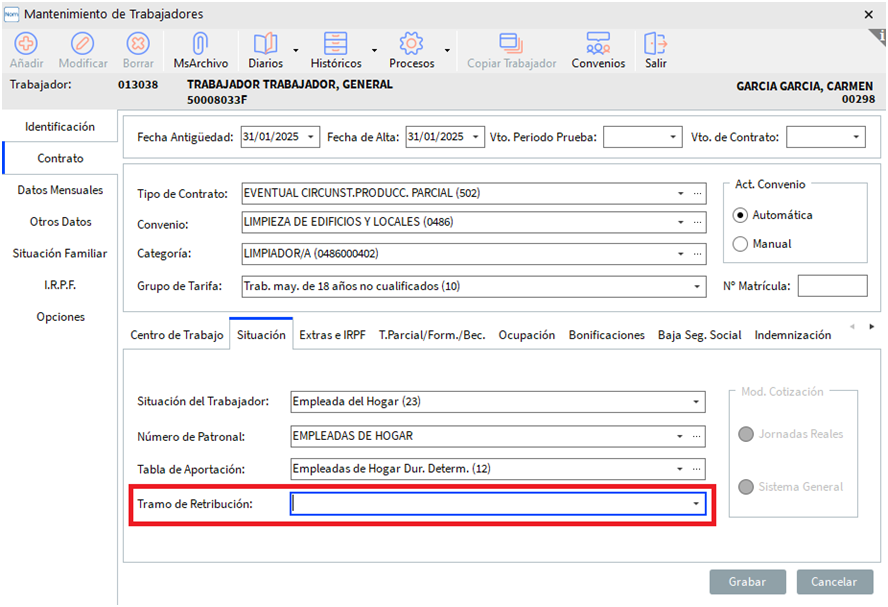Select the Manual radio button

click(741, 244)
